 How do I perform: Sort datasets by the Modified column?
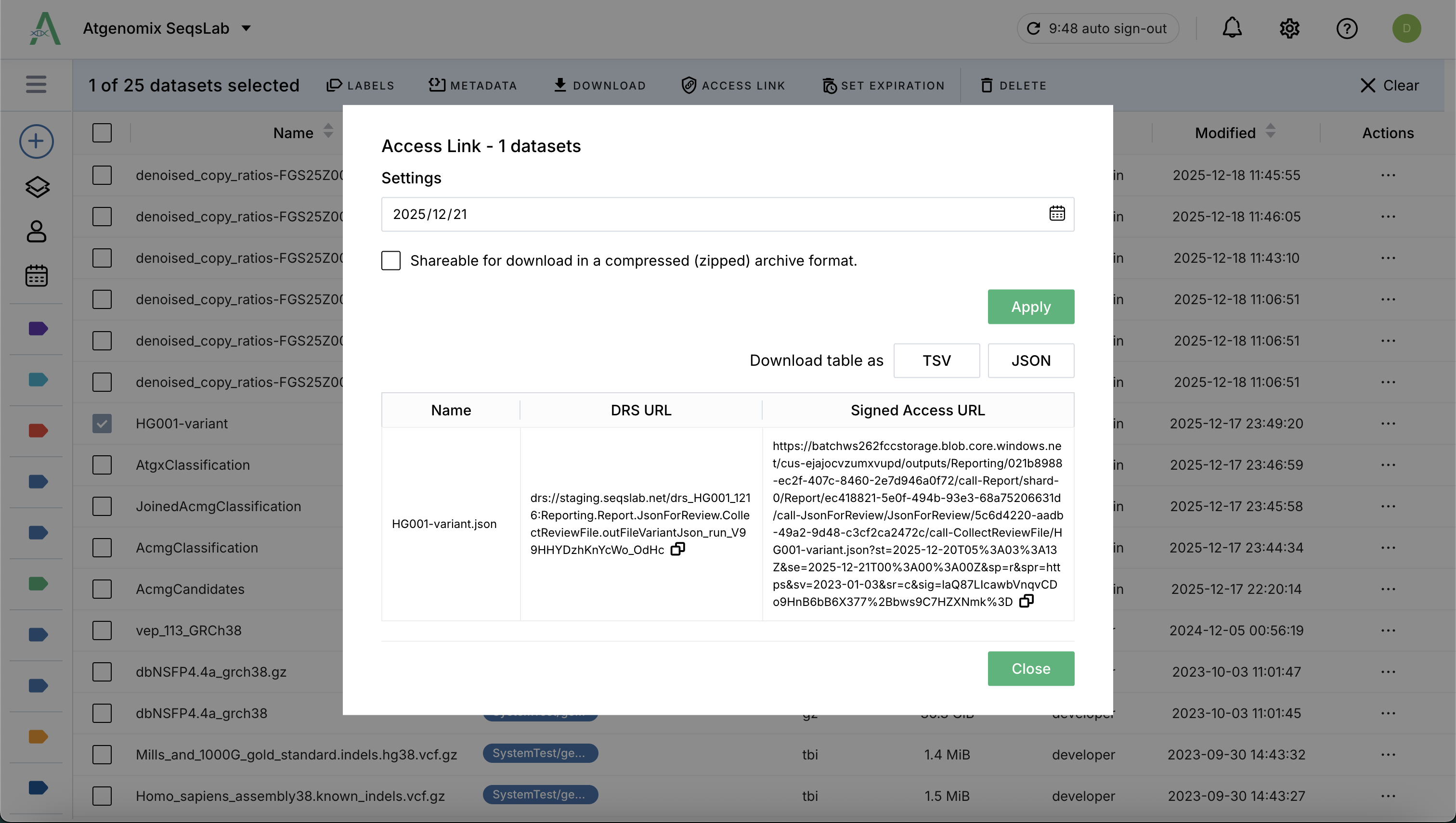tap(1270, 132)
